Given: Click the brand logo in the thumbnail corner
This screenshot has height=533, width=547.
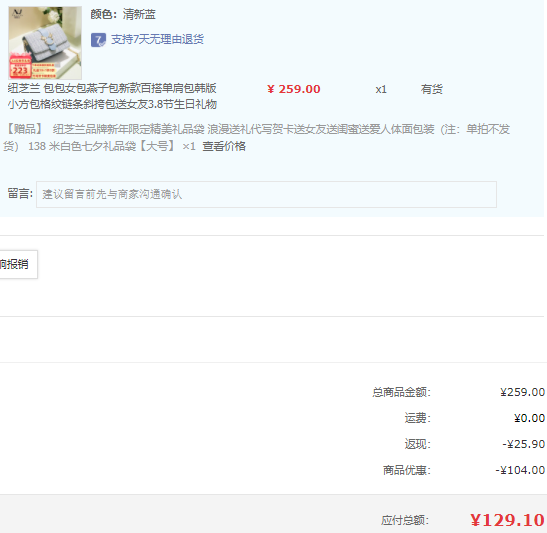Looking at the screenshot, I should coord(17,14).
